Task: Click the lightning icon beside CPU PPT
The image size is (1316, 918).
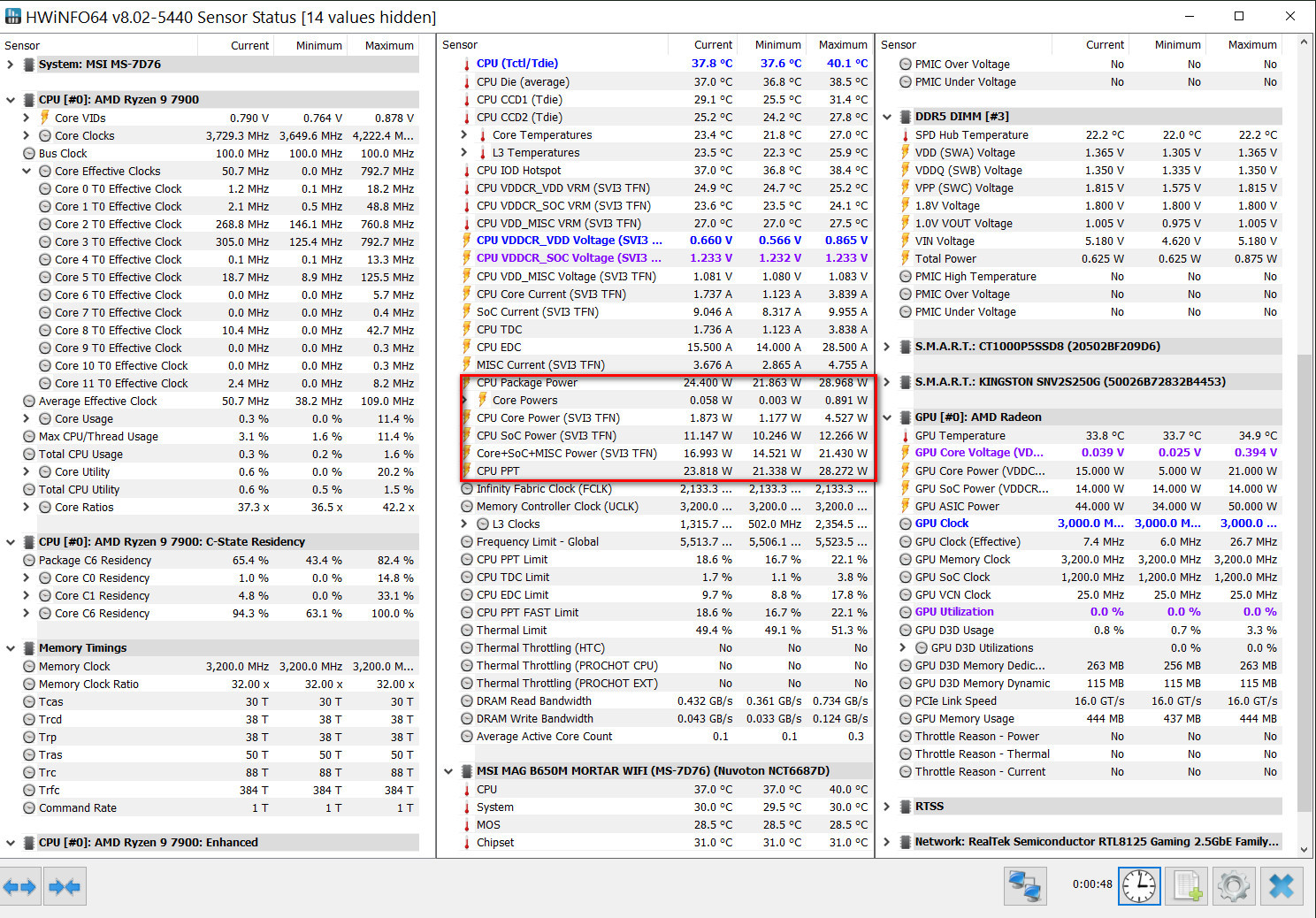Action: pos(466,471)
